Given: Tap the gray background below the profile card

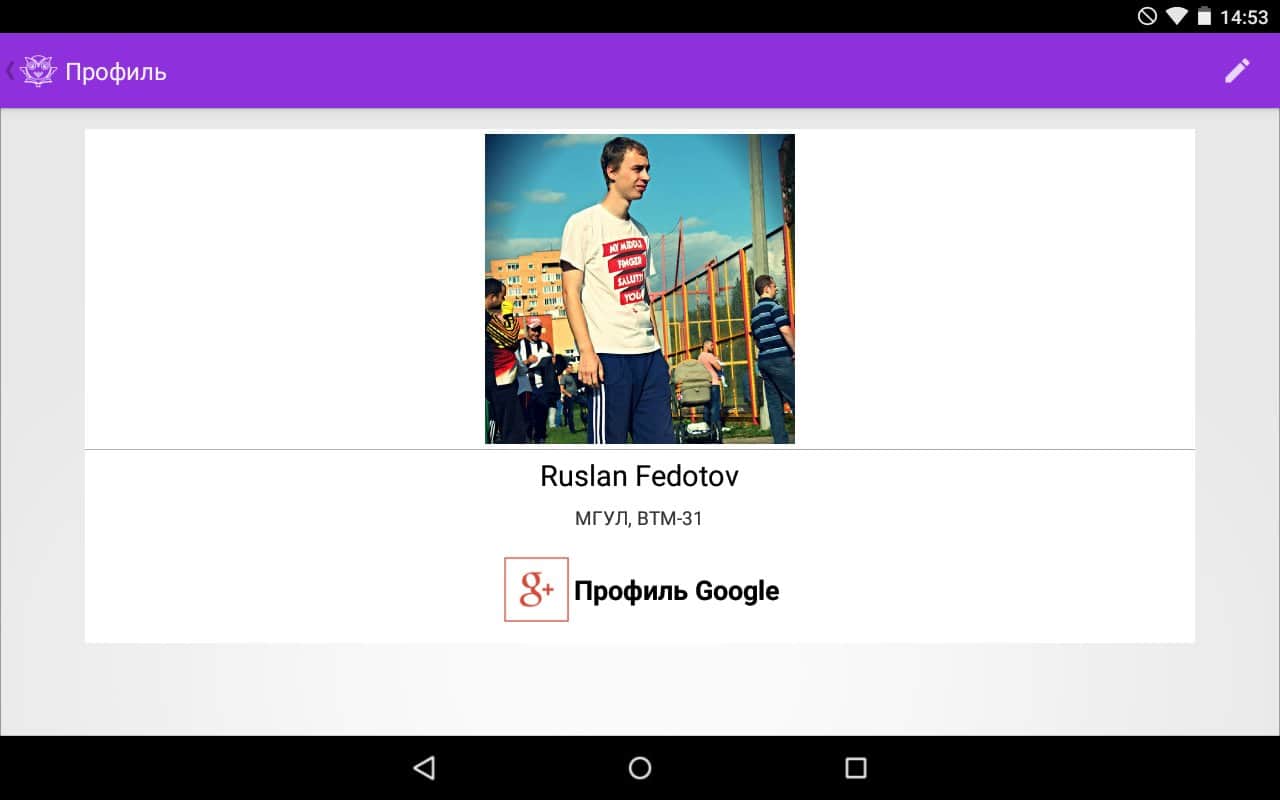Looking at the screenshot, I should (640, 690).
